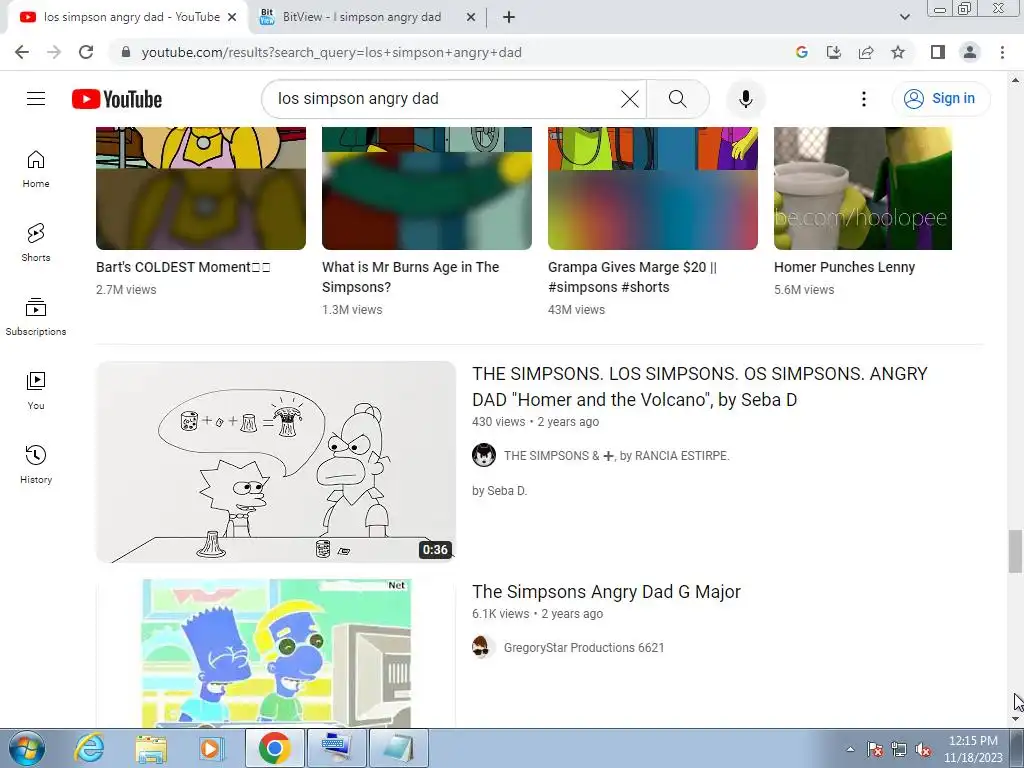Screen dimensions: 1024x768
Task: Submit search with the magnifying glass button
Action: (678, 99)
